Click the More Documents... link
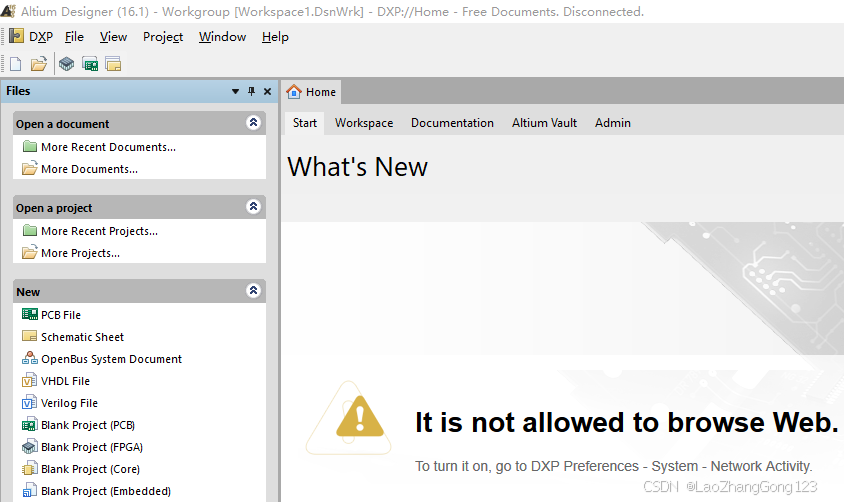 tap(89, 169)
